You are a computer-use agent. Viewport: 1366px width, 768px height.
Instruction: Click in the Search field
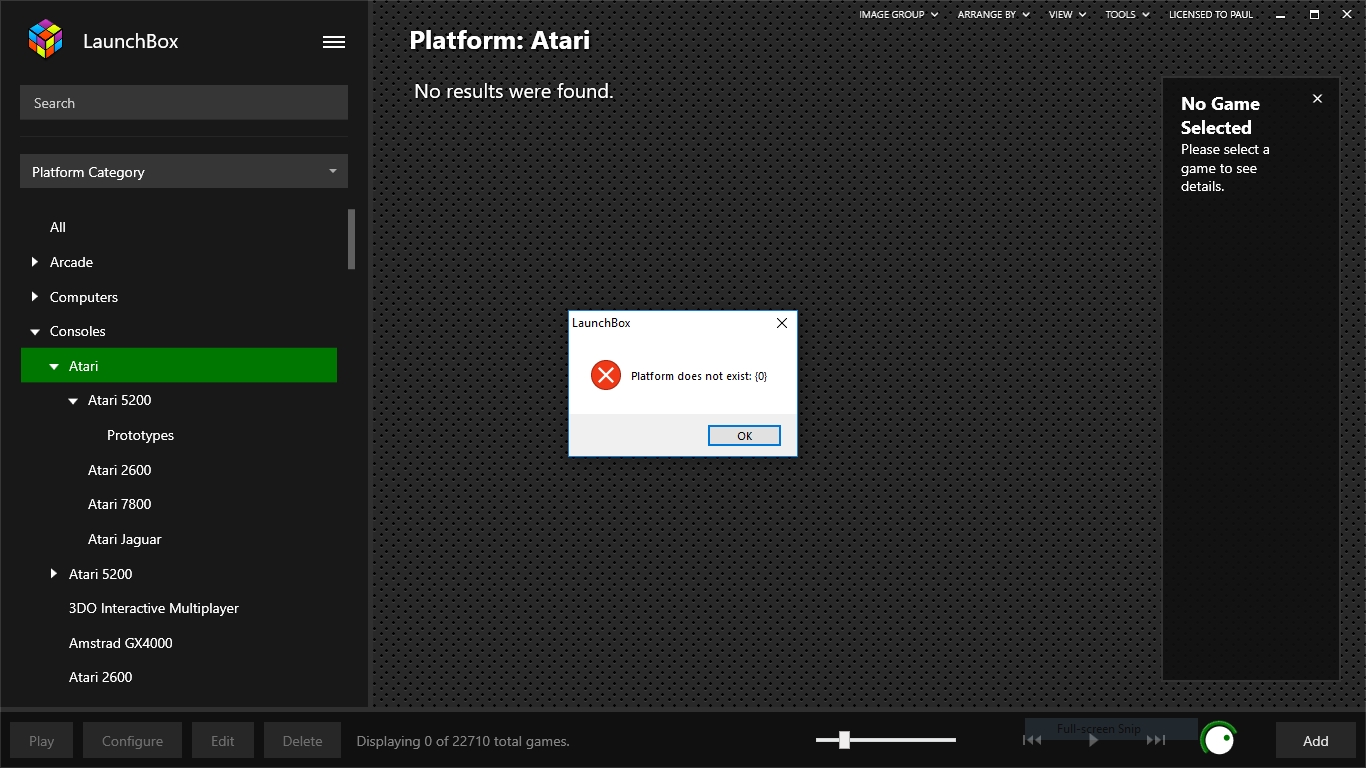point(184,103)
